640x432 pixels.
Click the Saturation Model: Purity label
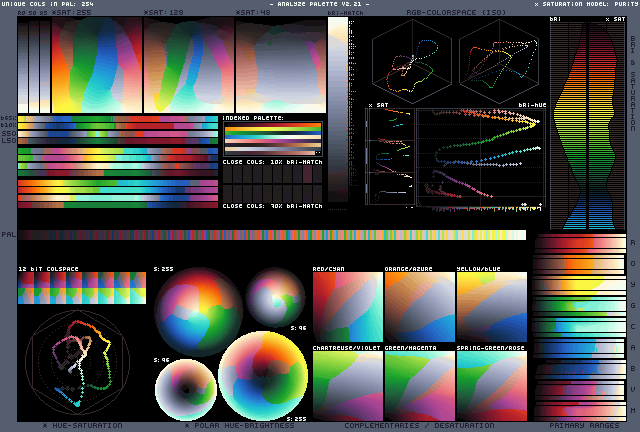click(x=585, y=5)
